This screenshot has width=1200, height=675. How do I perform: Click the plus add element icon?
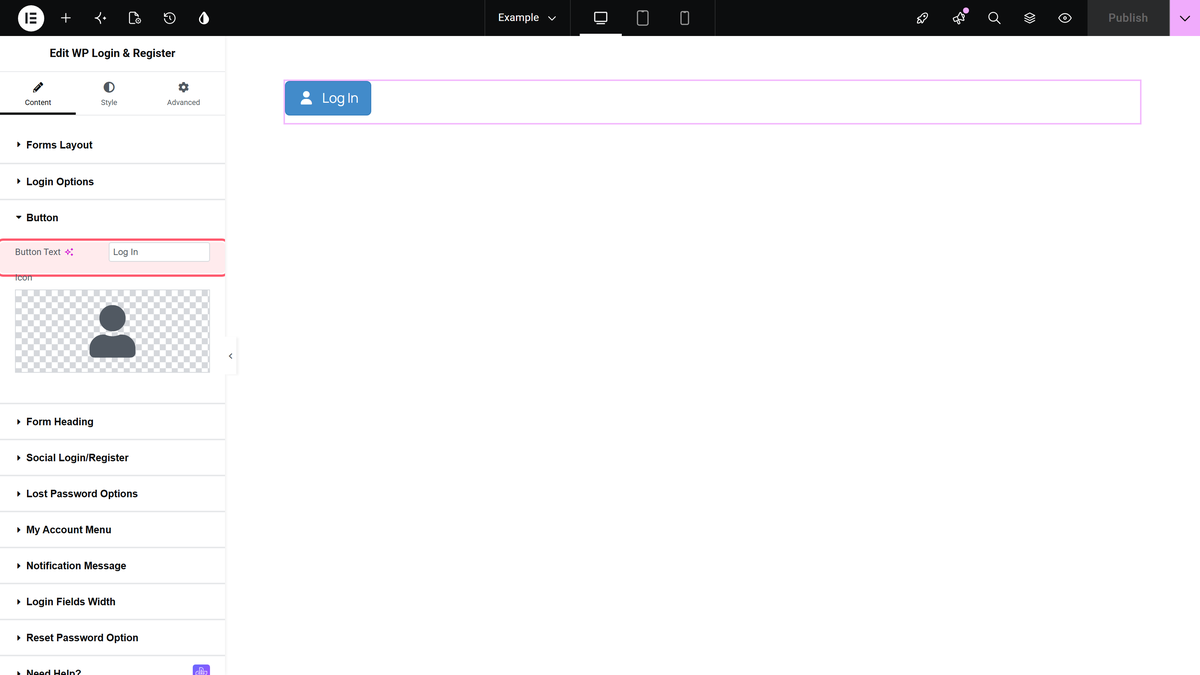point(66,18)
